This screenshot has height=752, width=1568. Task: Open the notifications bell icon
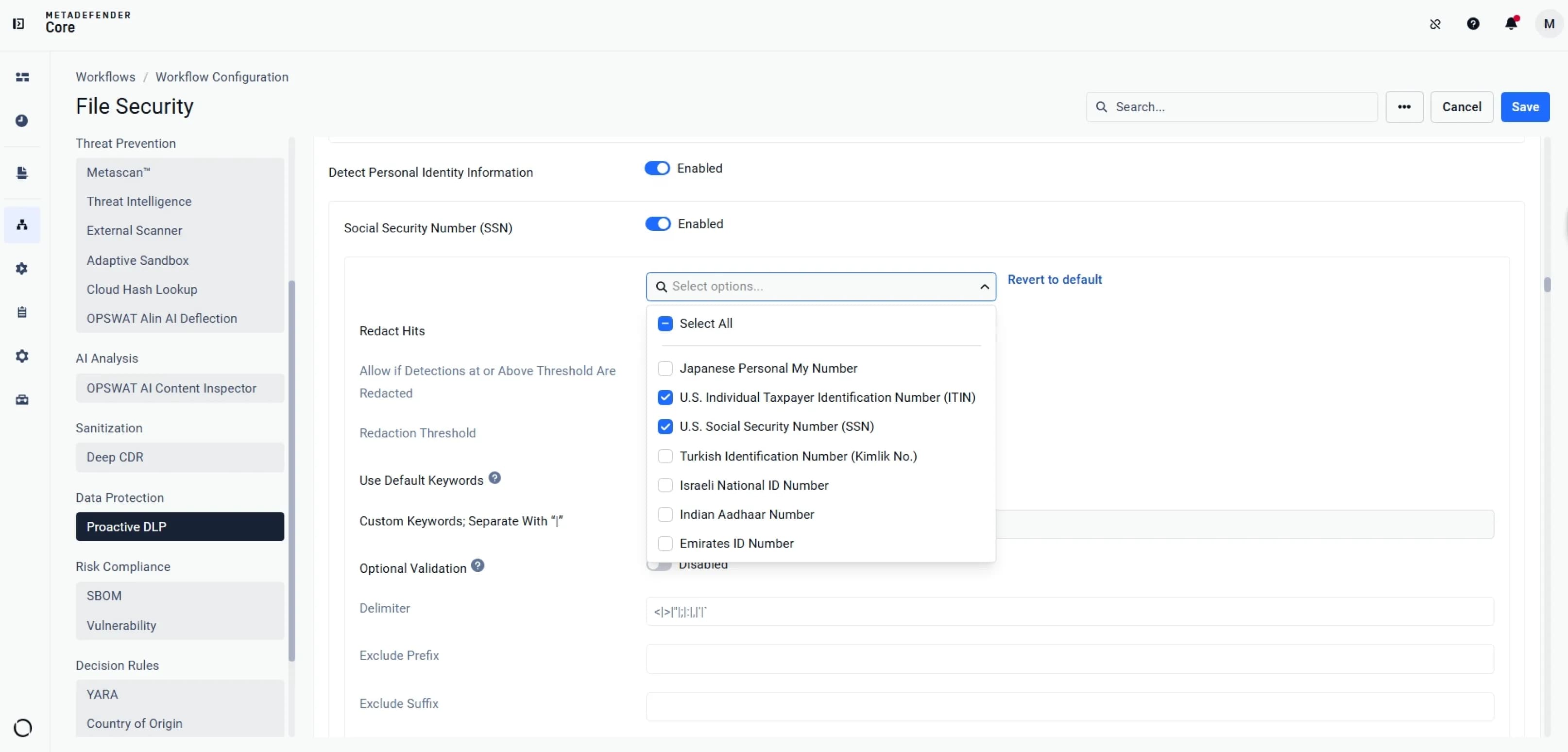coord(1511,24)
